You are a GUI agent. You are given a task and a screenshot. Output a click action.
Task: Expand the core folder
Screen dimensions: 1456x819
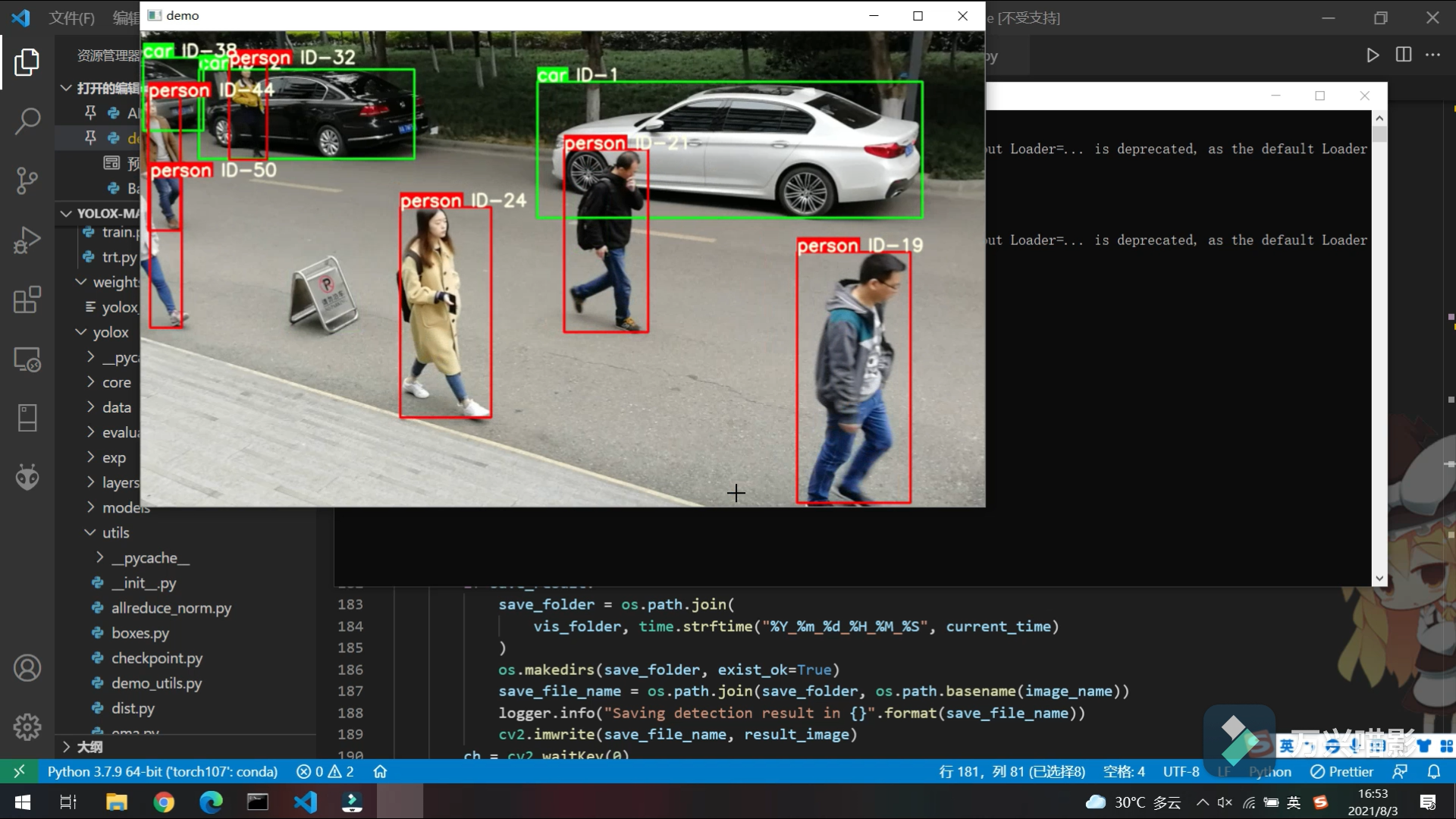[116, 382]
